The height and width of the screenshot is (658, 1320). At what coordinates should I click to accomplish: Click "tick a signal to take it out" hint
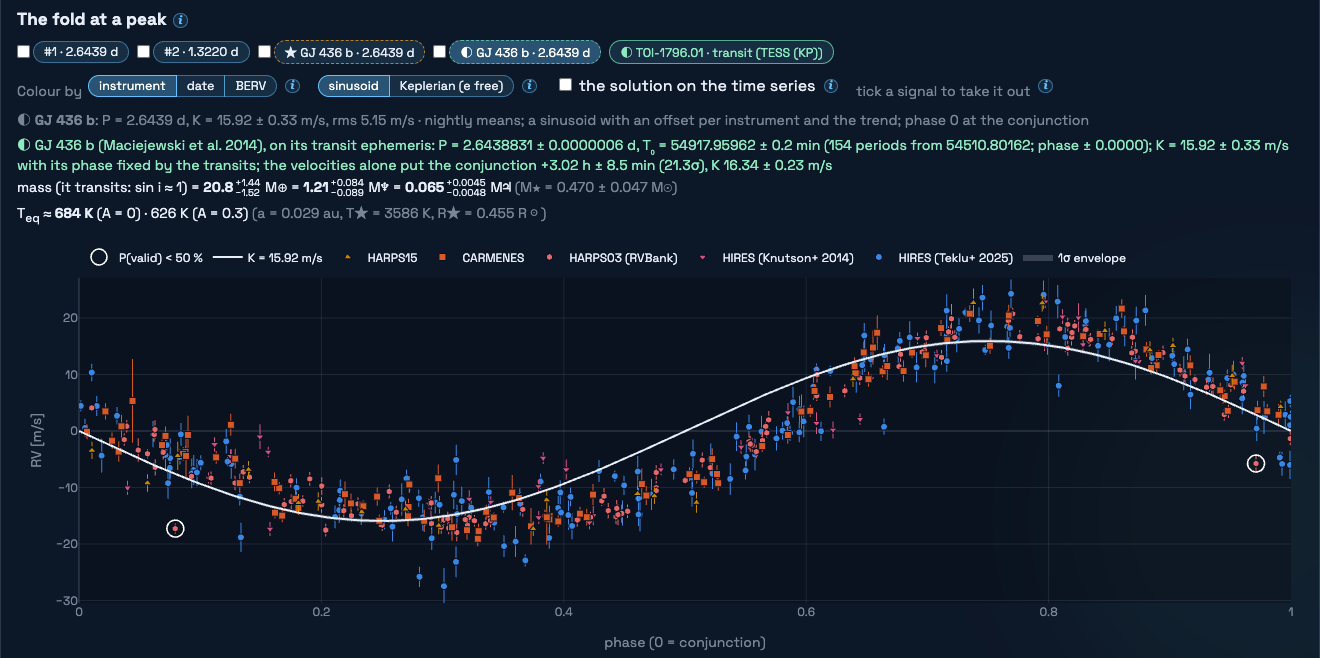coord(943,91)
